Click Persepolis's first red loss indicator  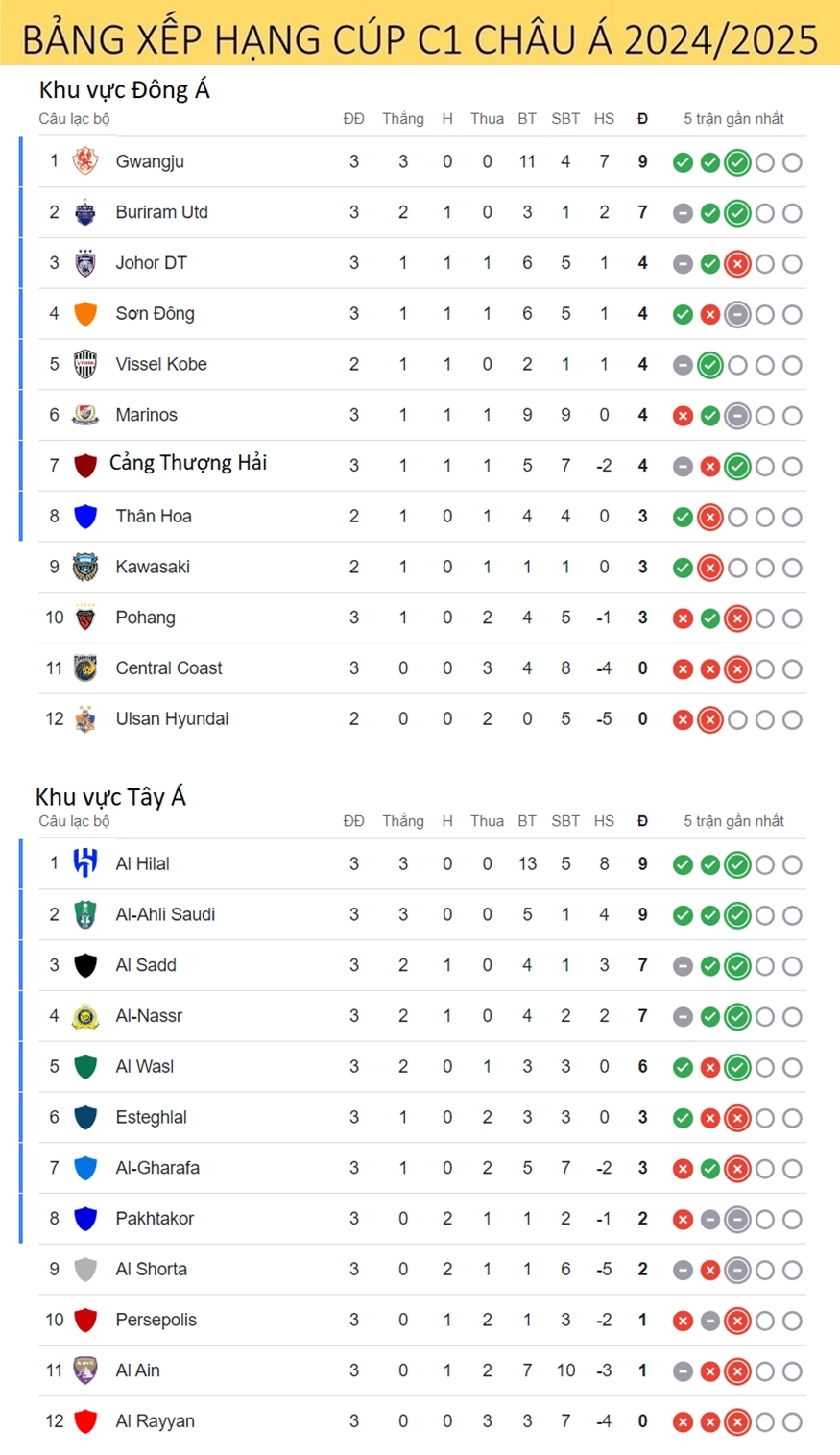click(x=683, y=1322)
